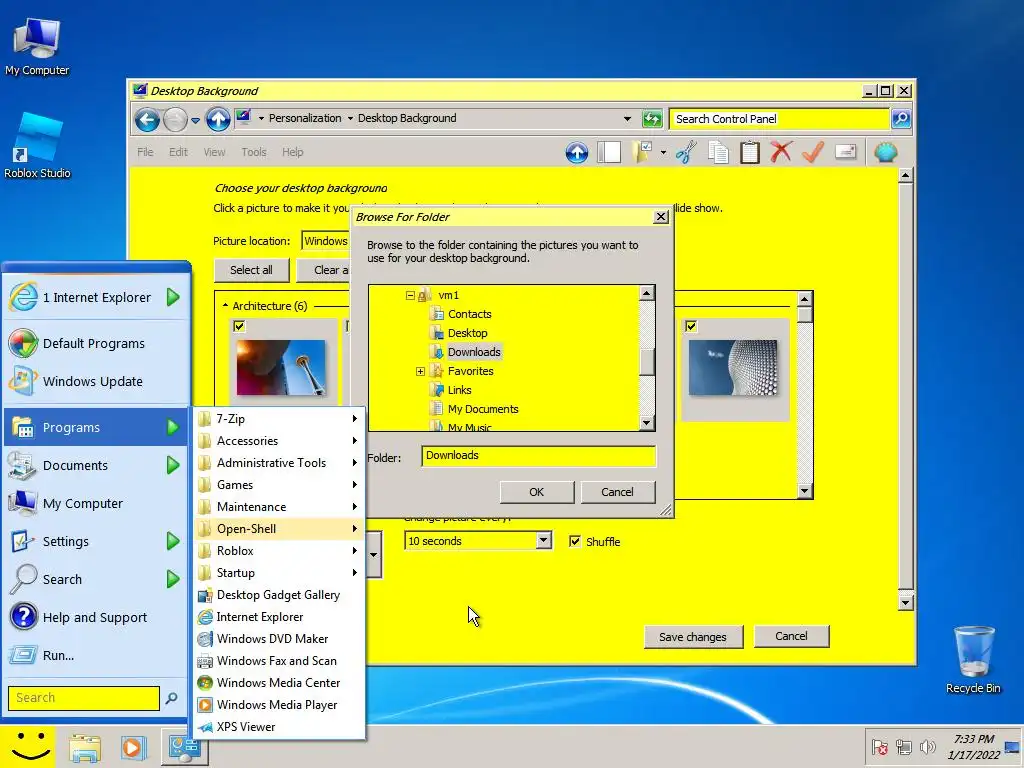This screenshot has height=768, width=1024.
Task: Click the Start menu Search box
Action: [84, 697]
